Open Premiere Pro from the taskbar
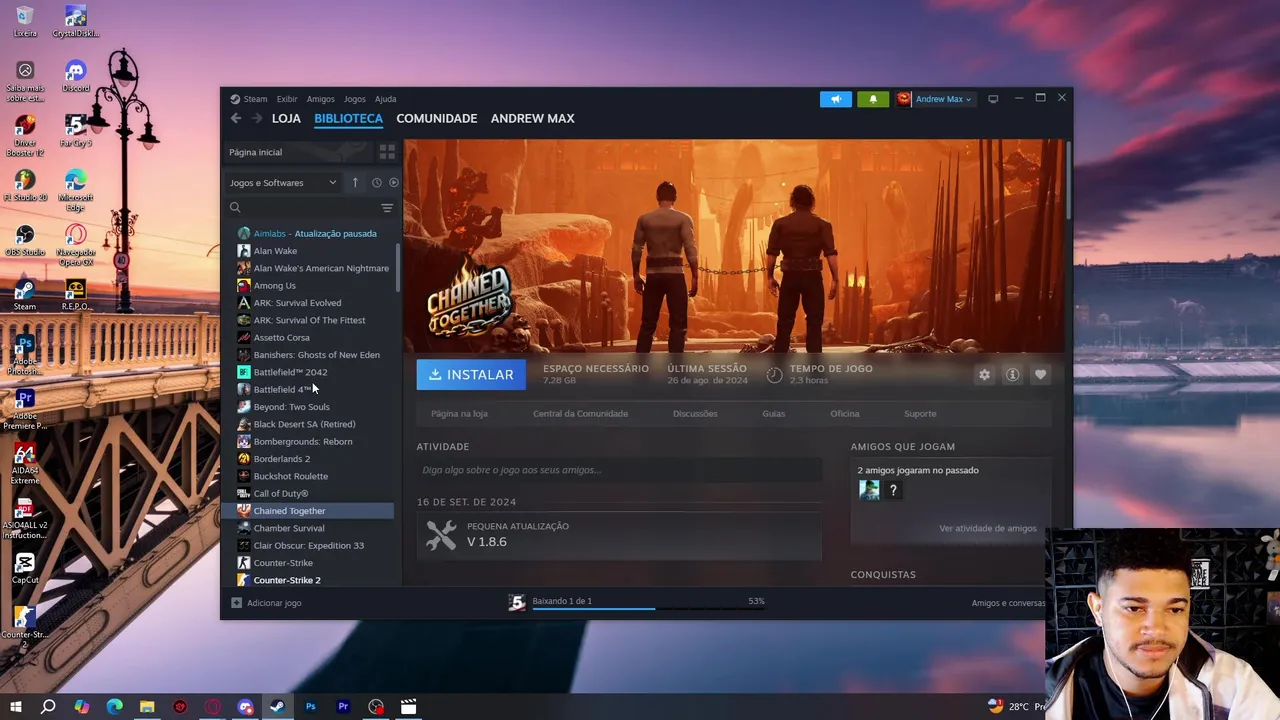The height and width of the screenshot is (720, 1280). 343,707
